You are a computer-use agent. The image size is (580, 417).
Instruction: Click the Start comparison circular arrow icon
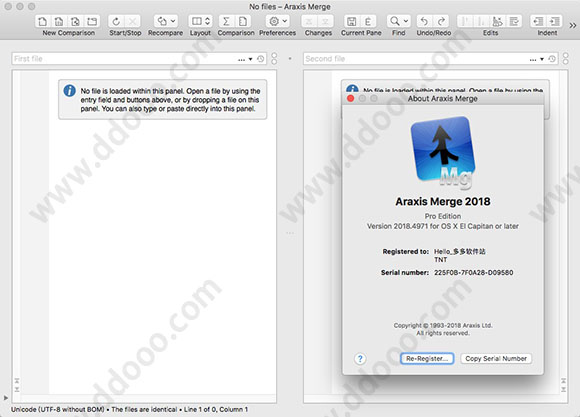click(x=116, y=21)
